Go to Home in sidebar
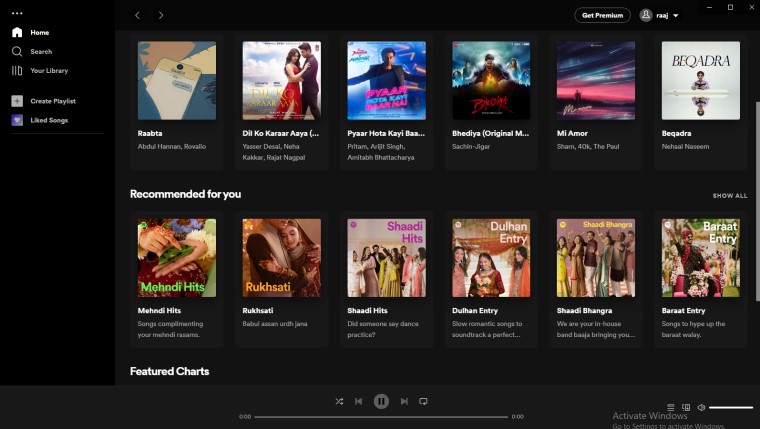This screenshot has height=429, width=760. 30,32
